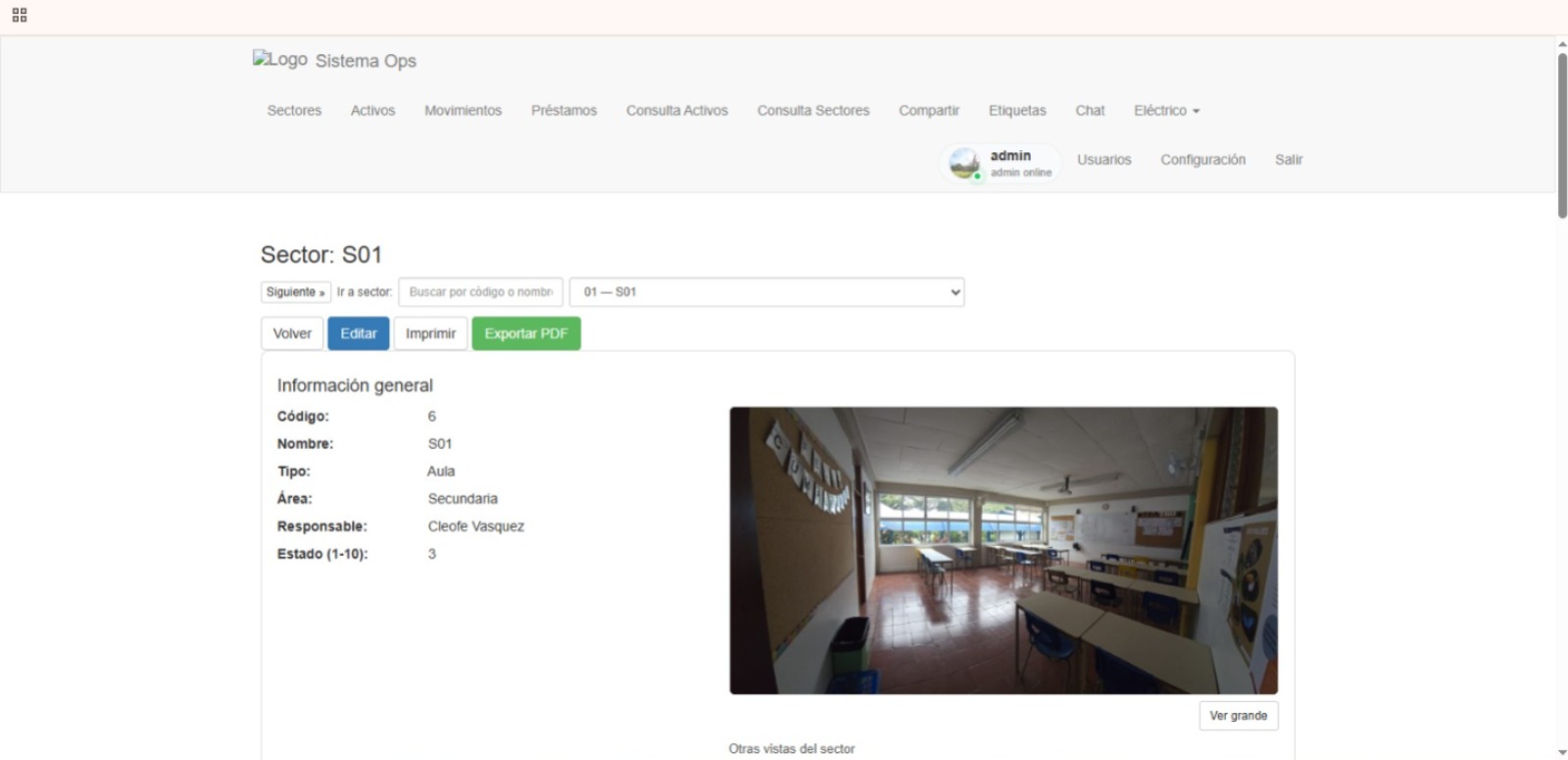The image size is (1568, 760).
Task: Click Salir to log out
Action: pos(1288,160)
